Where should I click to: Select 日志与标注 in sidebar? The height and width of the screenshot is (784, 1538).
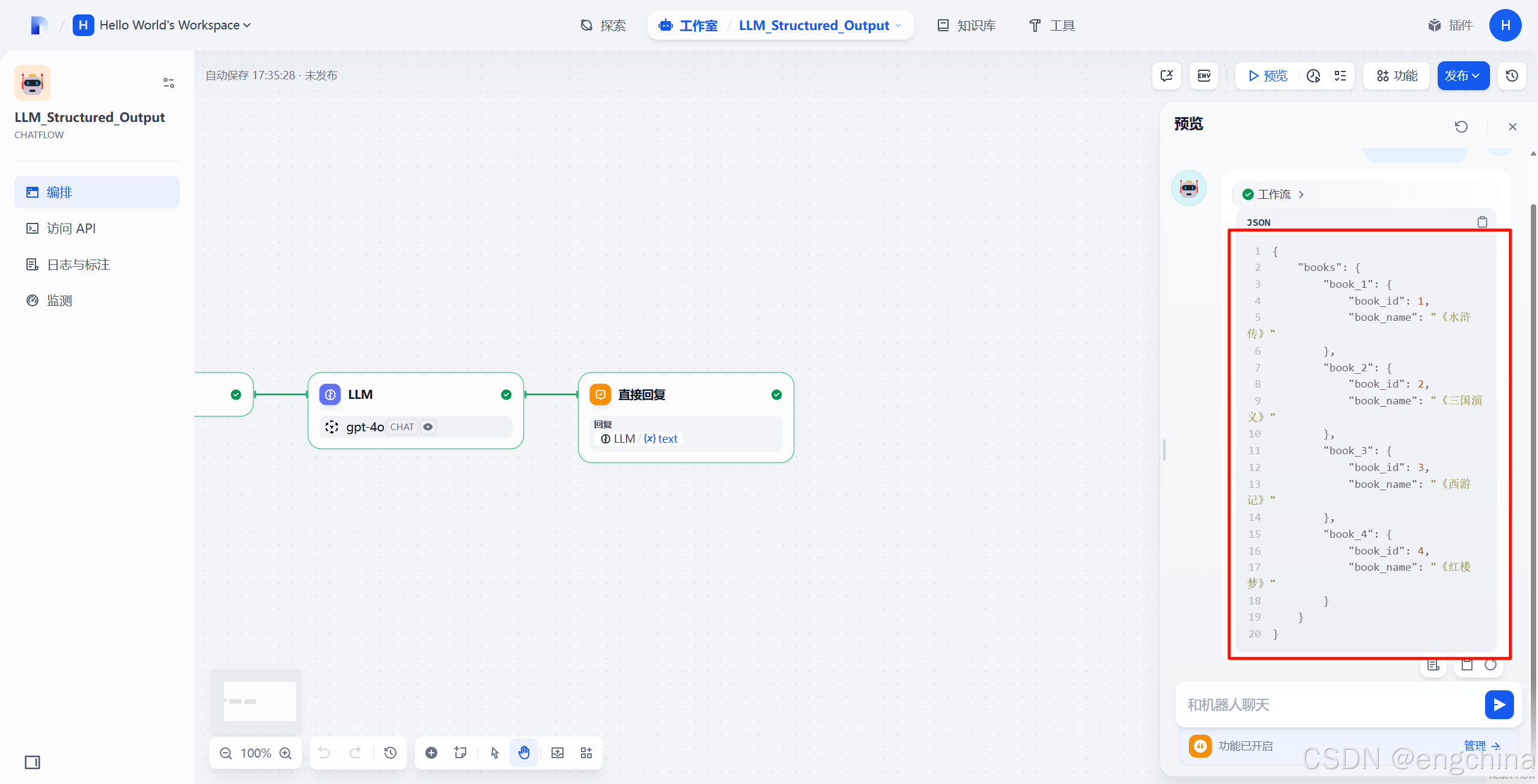(78, 264)
